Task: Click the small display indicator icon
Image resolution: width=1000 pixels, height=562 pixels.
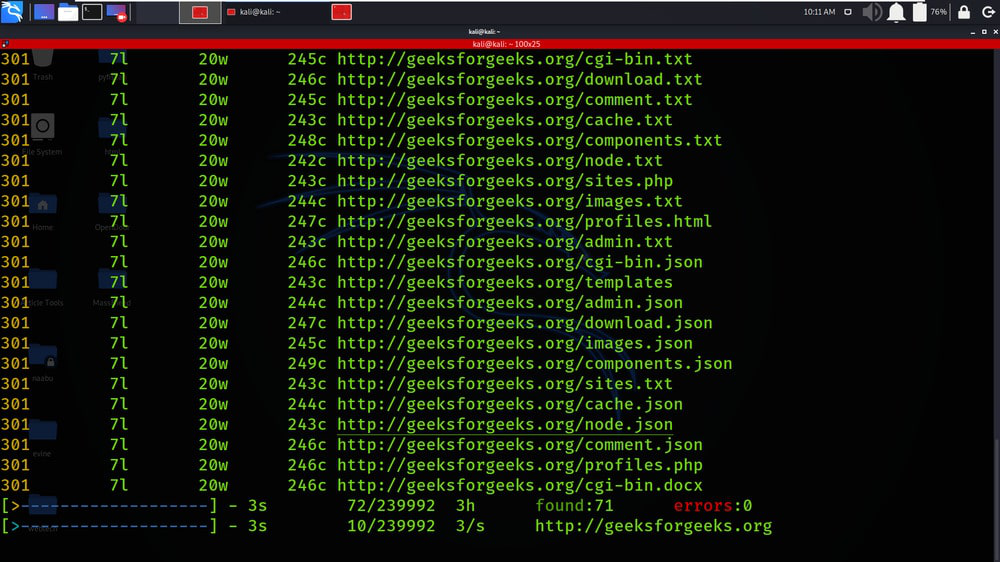Action: [x=848, y=12]
